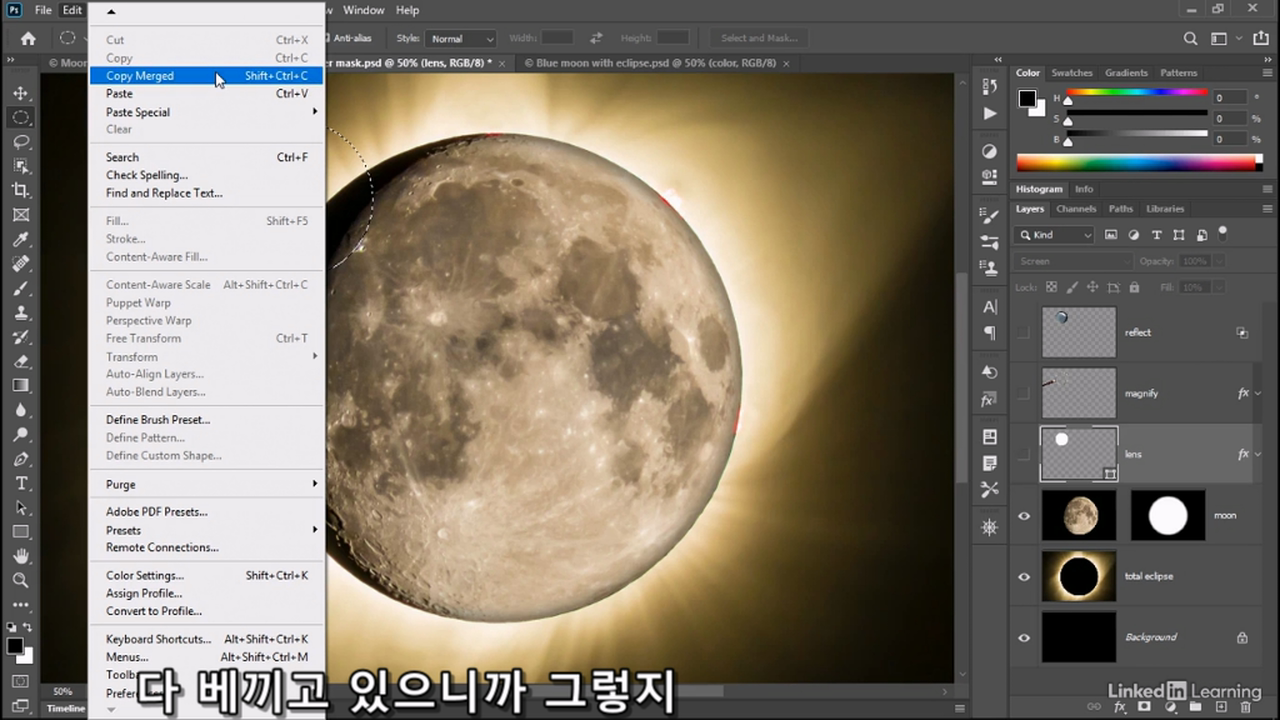The image size is (1280, 720).
Task: Open the Paste Special submenu
Action: (206, 112)
